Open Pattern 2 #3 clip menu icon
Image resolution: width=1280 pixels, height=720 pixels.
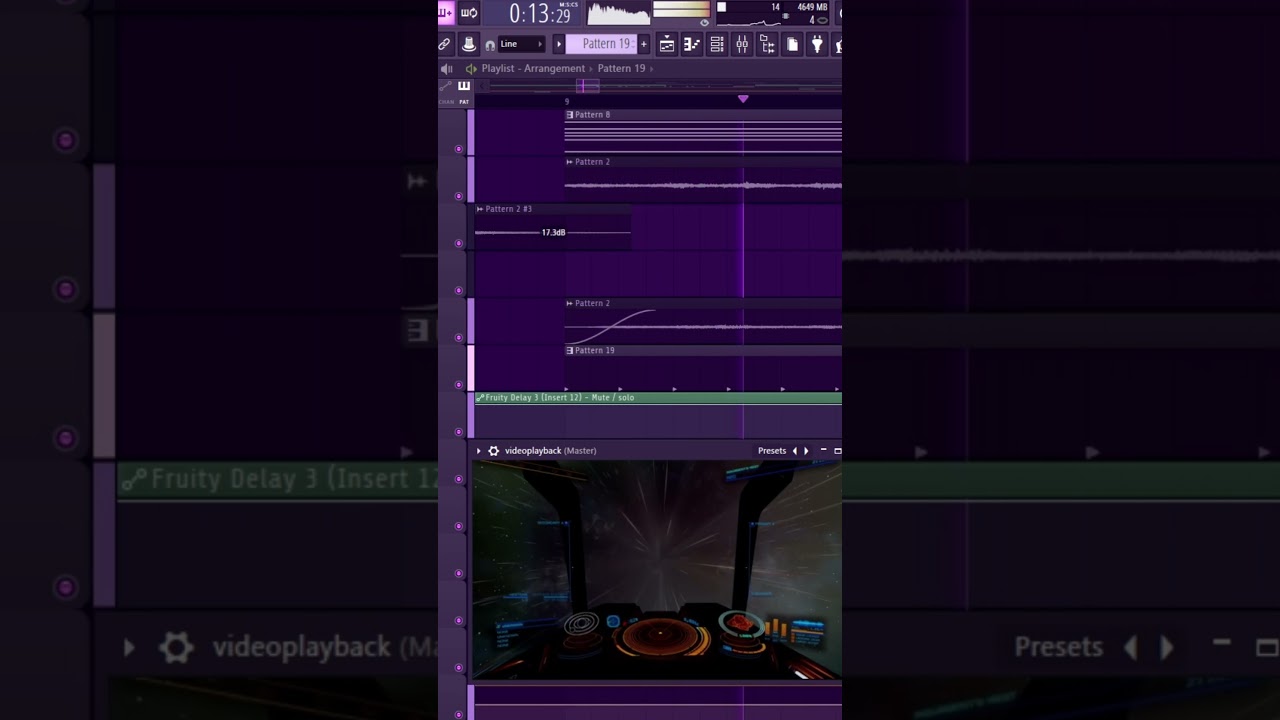(x=480, y=209)
